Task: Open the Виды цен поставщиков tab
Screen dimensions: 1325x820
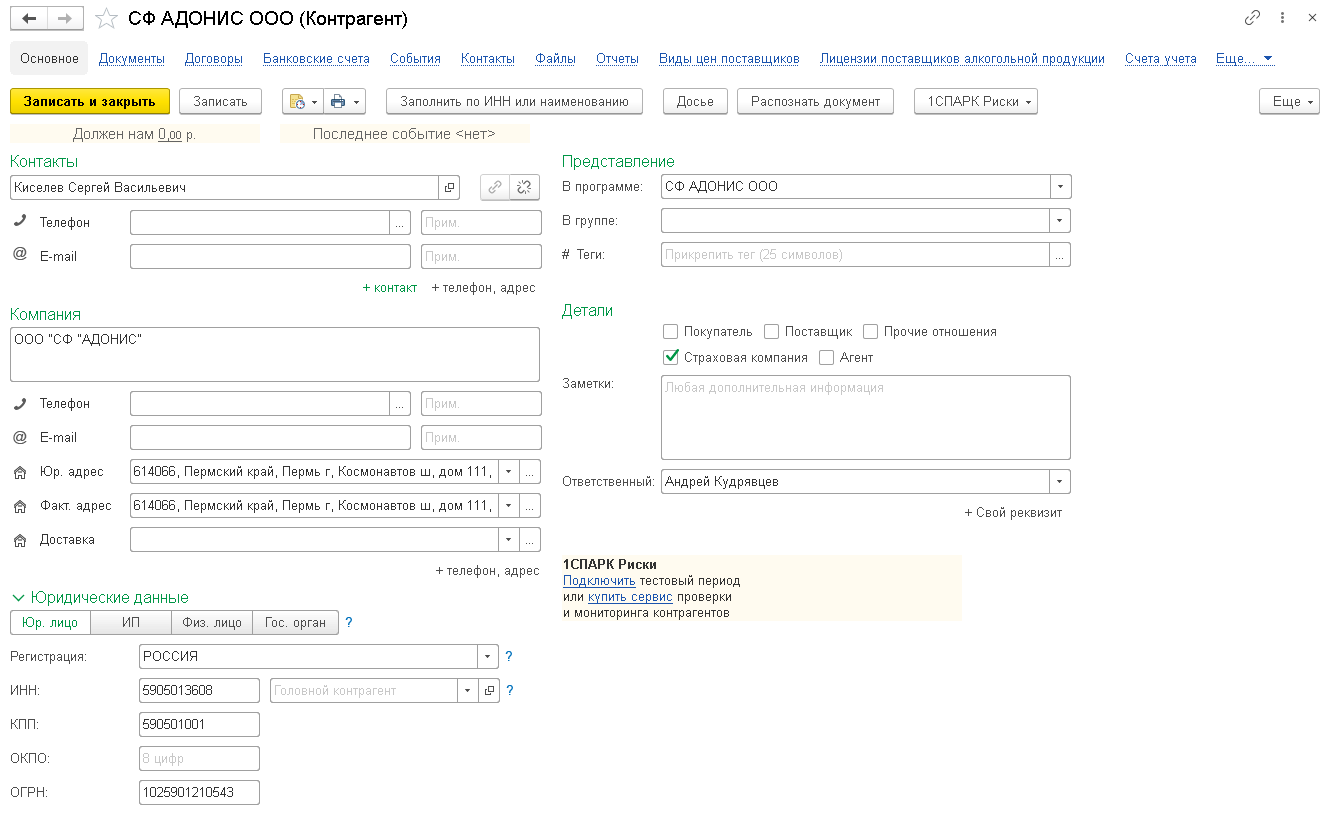Action: (729, 59)
